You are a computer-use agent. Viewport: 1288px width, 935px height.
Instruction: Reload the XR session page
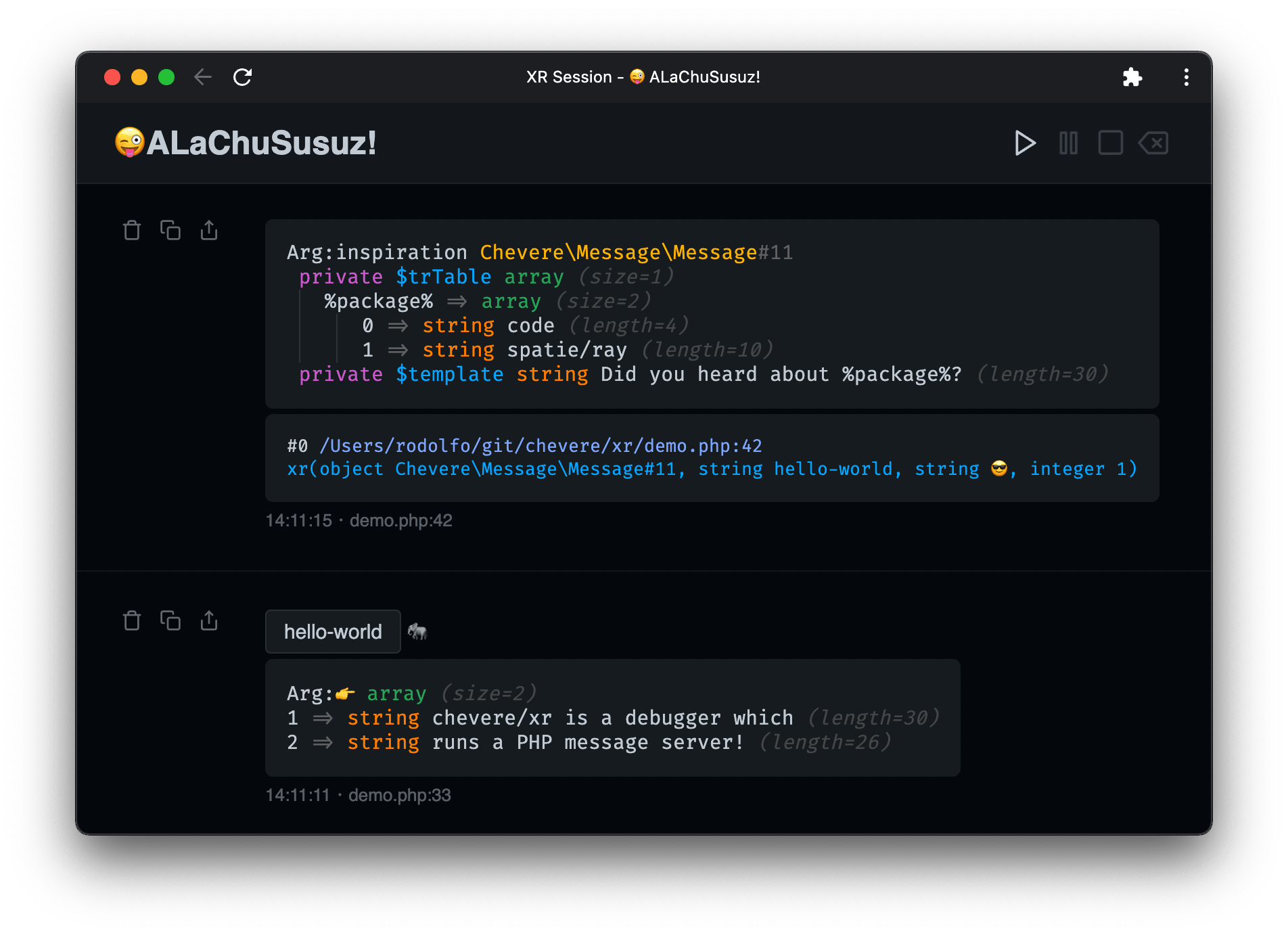(x=242, y=77)
